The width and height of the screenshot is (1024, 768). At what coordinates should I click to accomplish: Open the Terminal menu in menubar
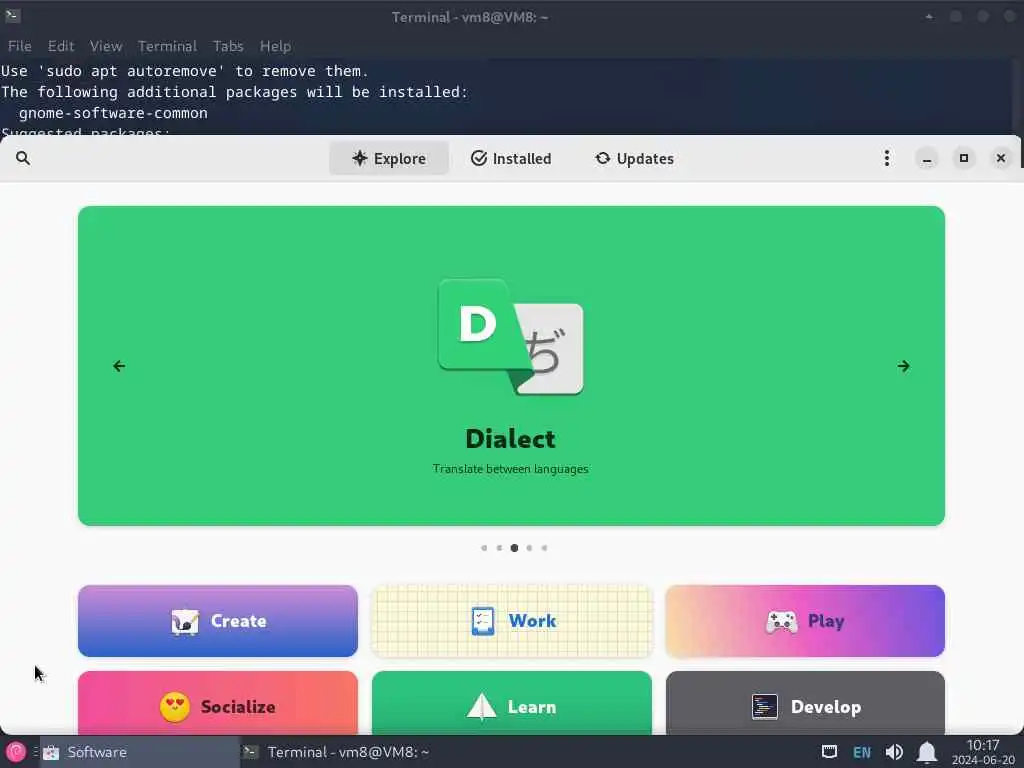pos(167,46)
